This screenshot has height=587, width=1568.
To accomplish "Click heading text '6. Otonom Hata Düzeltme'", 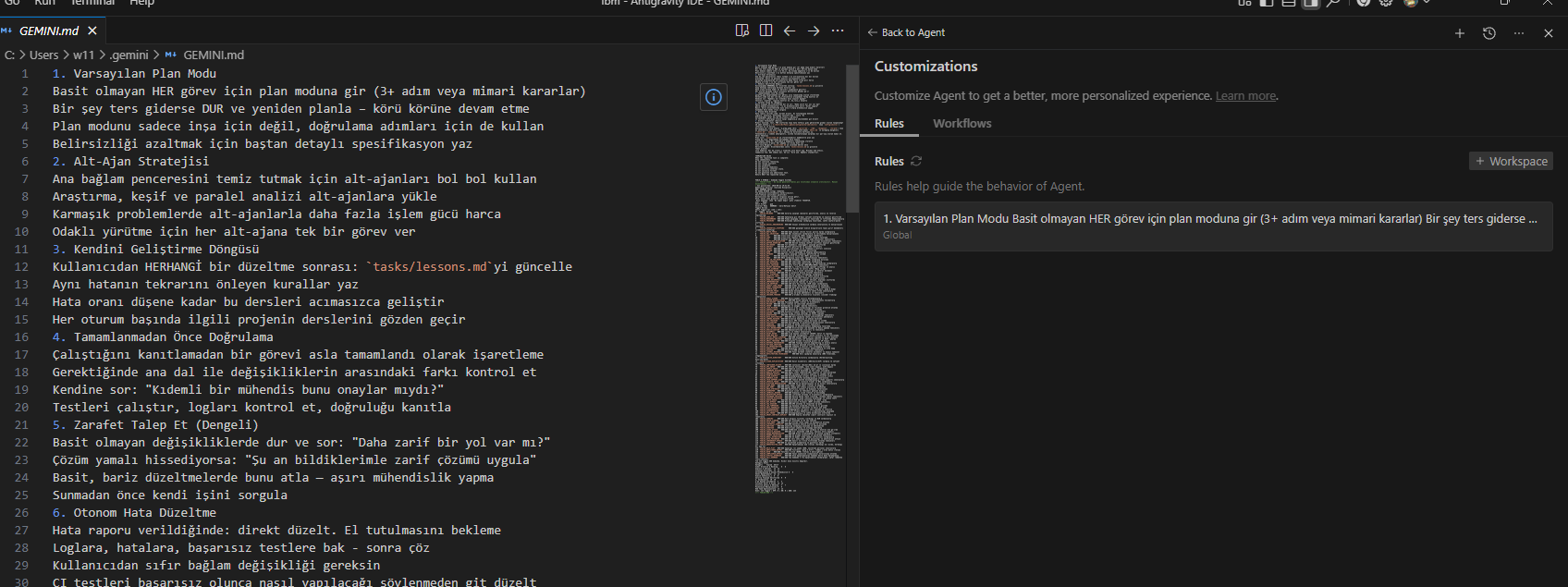I will point(135,513).
